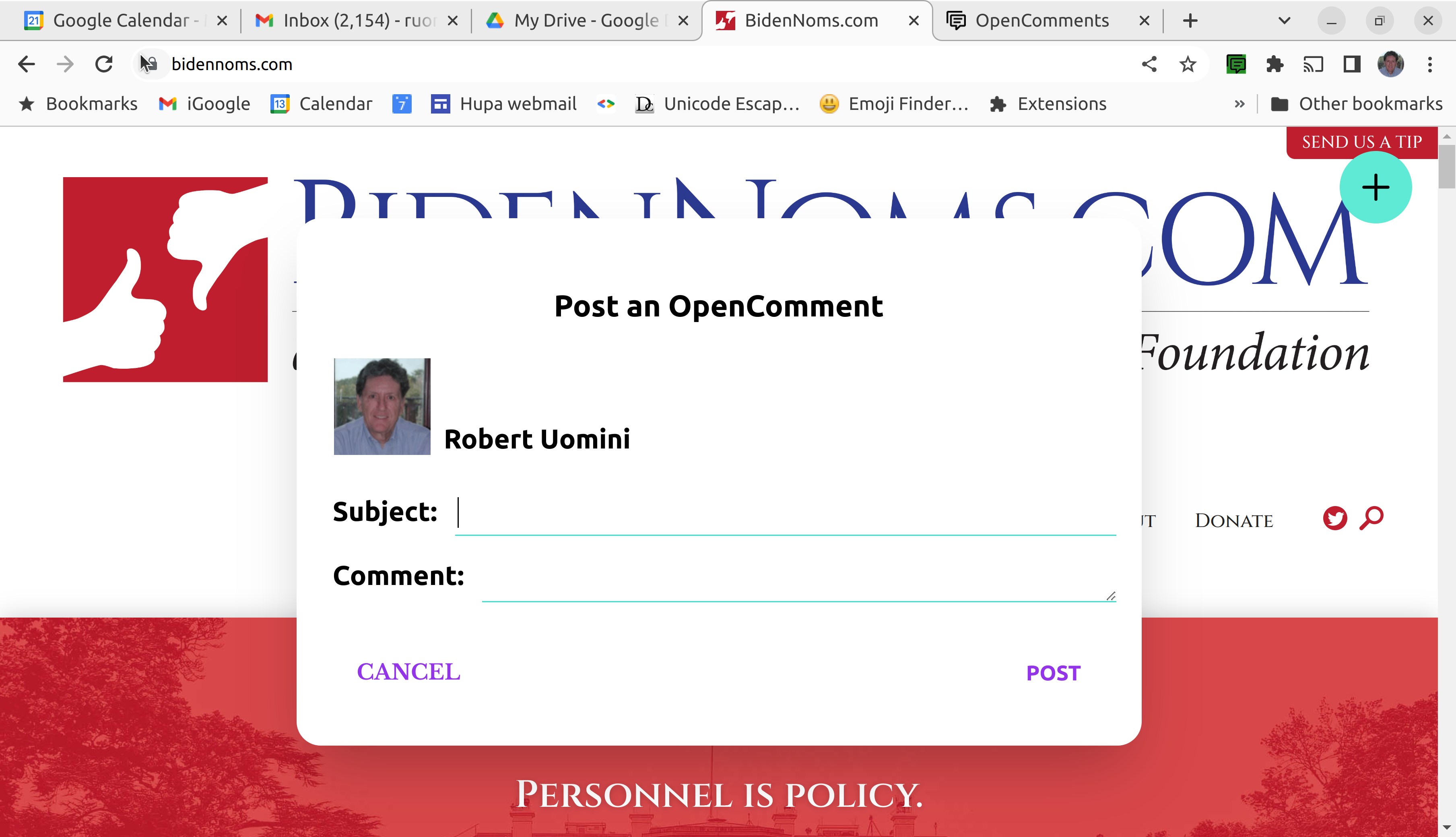This screenshot has height=837, width=1456.
Task: Click the Cast media icon
Action: tap(1313, 64)
